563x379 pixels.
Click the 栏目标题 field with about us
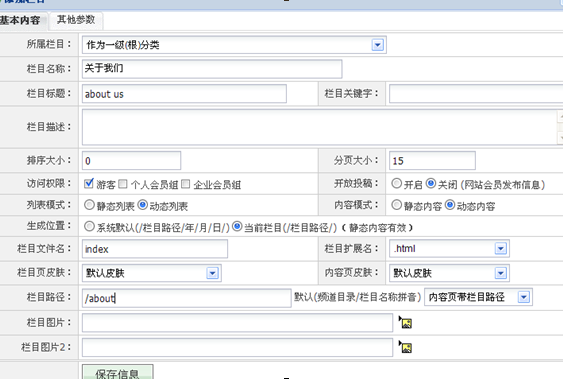click(x=184, y=94)
